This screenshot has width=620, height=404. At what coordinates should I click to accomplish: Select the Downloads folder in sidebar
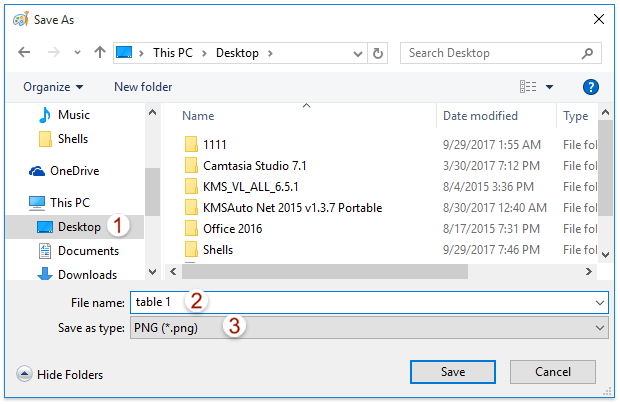(x=87, y=275)
